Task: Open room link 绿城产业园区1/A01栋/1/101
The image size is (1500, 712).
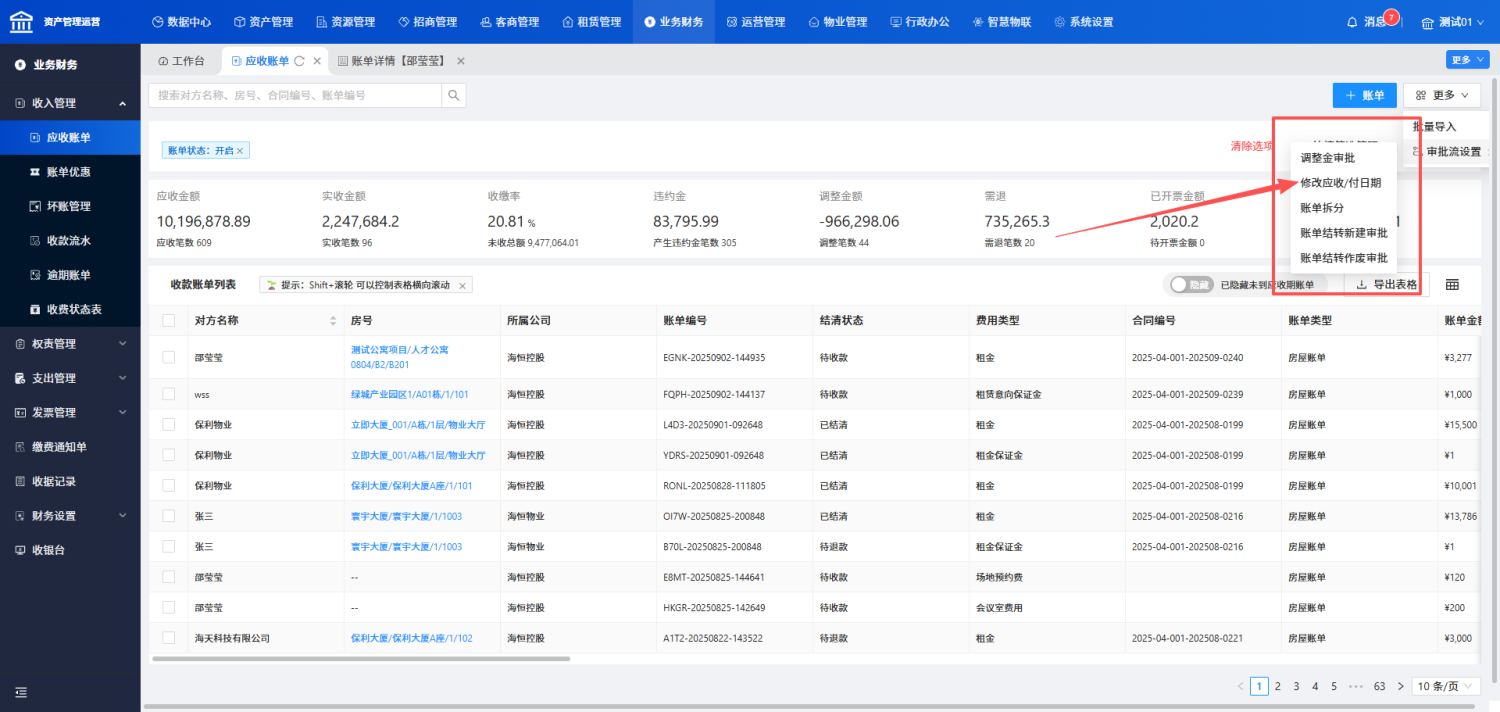Action: coord(410,395)
